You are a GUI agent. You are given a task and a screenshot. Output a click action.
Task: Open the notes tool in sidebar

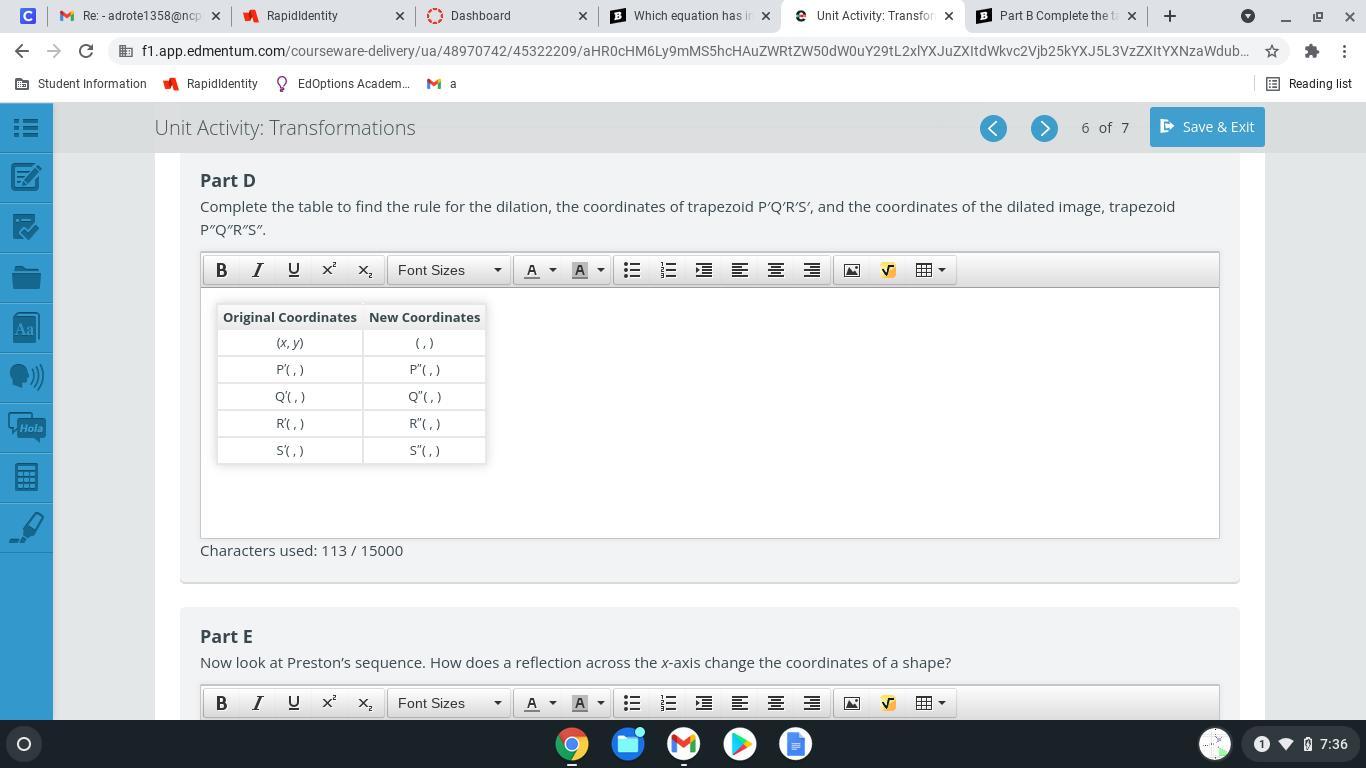coord(26,177)
